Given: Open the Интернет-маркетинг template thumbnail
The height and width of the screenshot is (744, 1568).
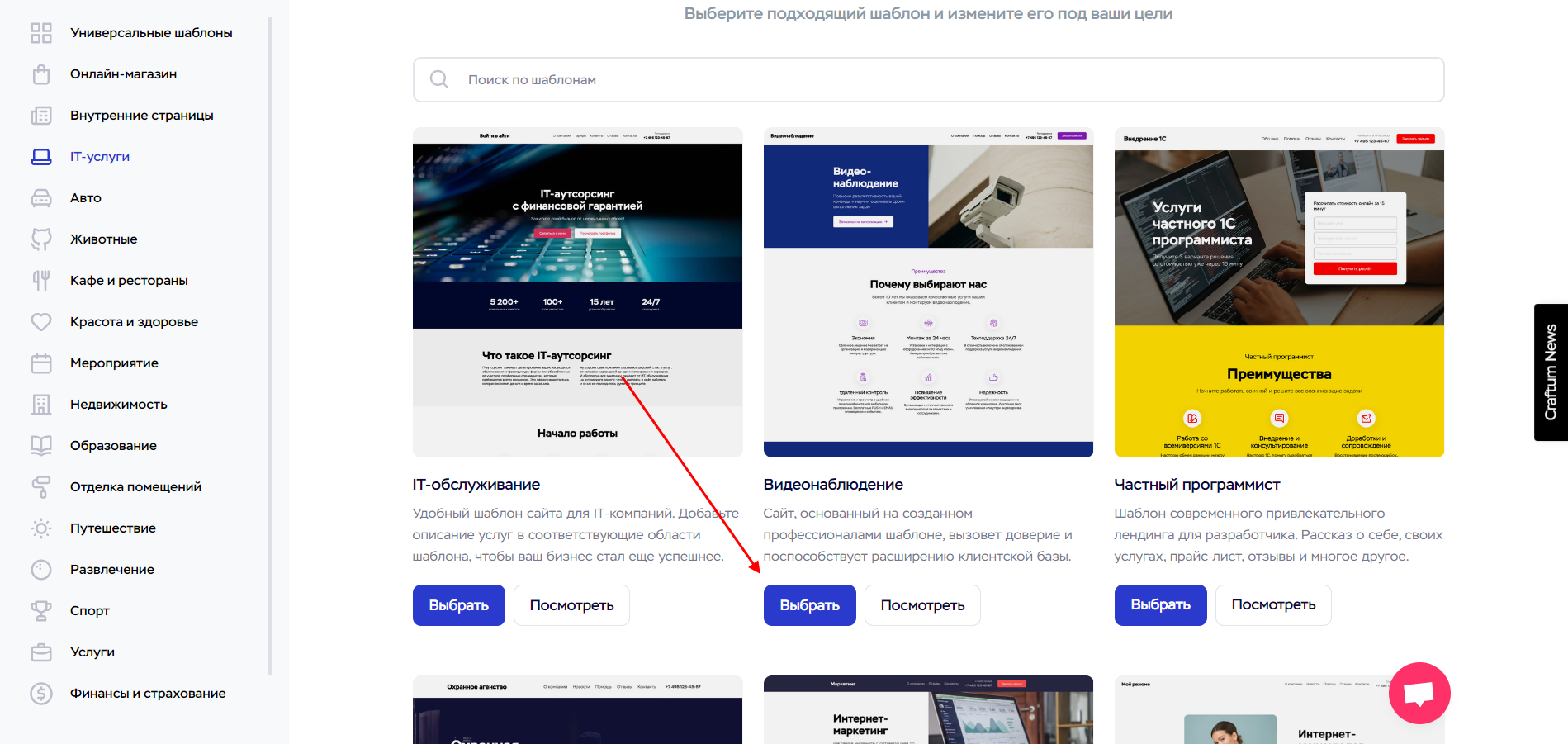Looking at the screenshot, I should 929,710.
